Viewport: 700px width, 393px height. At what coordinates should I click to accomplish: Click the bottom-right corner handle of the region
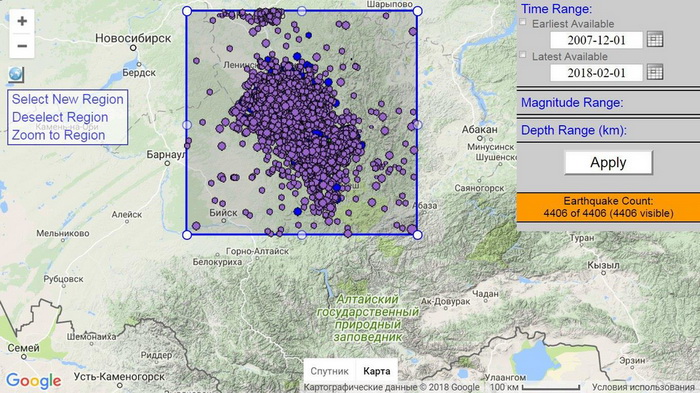point(417,234)
